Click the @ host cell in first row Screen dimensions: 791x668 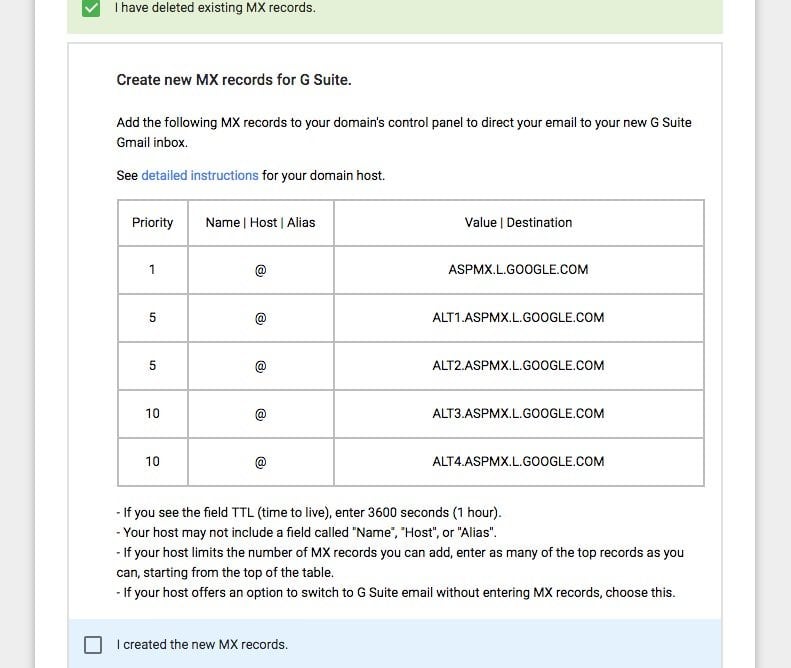[260, 270]
